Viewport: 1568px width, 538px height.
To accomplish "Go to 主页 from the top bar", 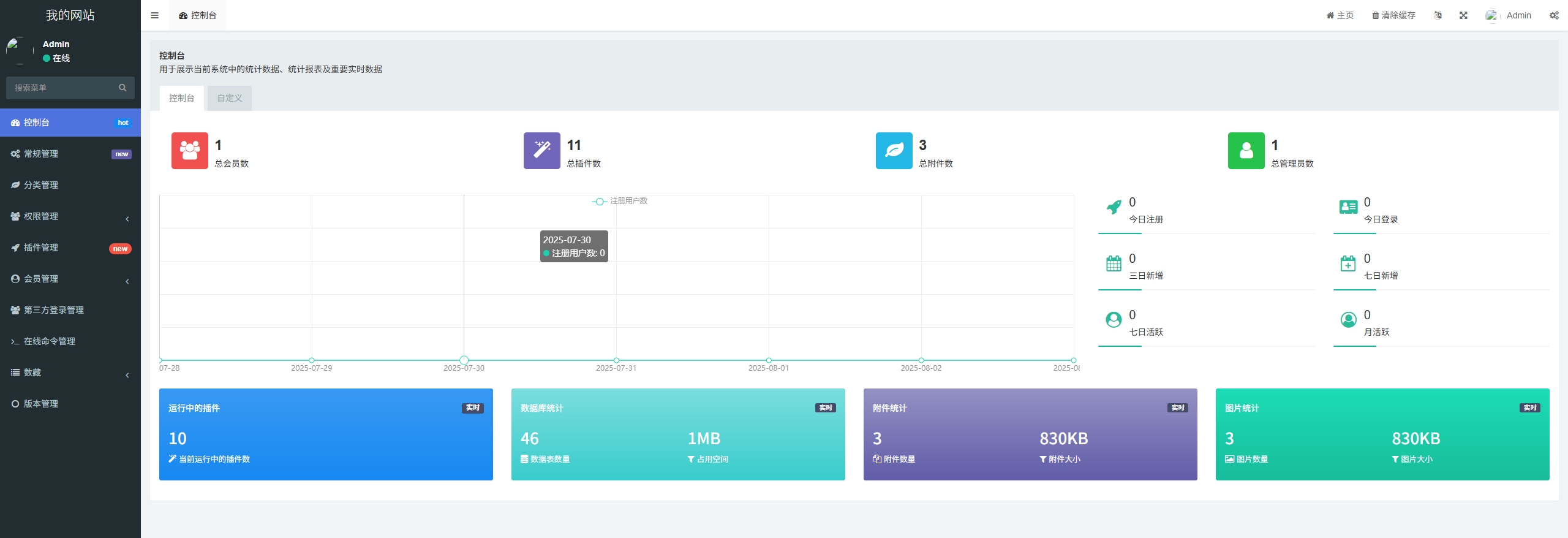I will point(1340,15).
